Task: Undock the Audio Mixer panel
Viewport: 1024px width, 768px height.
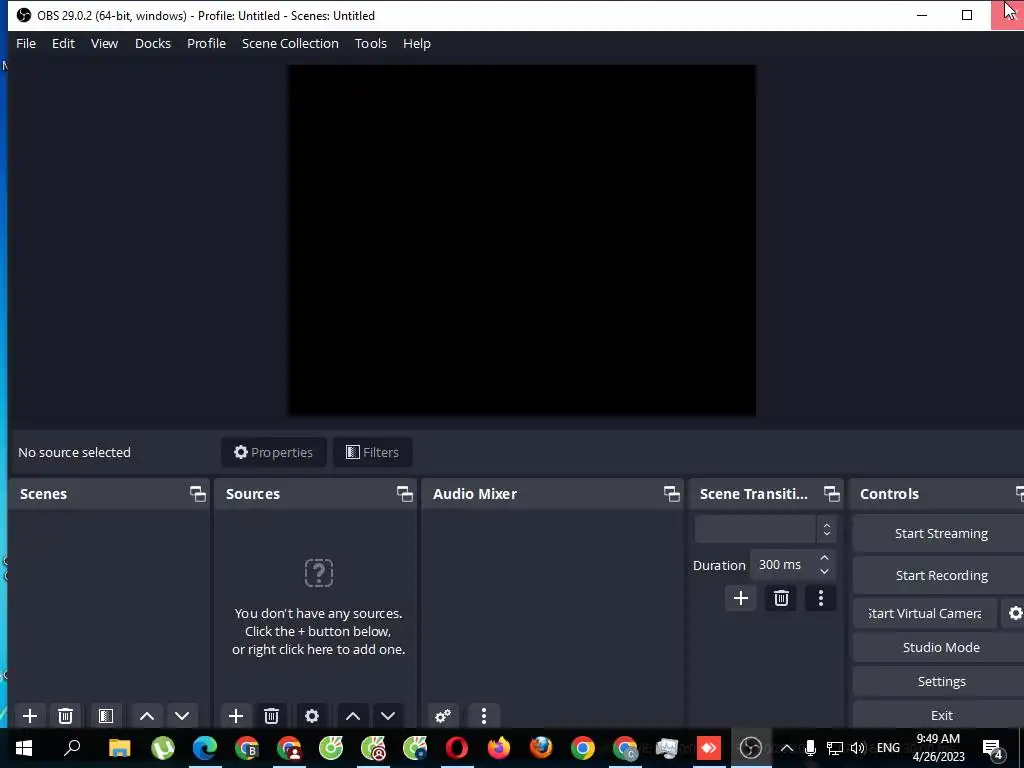Action: coord(672,494)
